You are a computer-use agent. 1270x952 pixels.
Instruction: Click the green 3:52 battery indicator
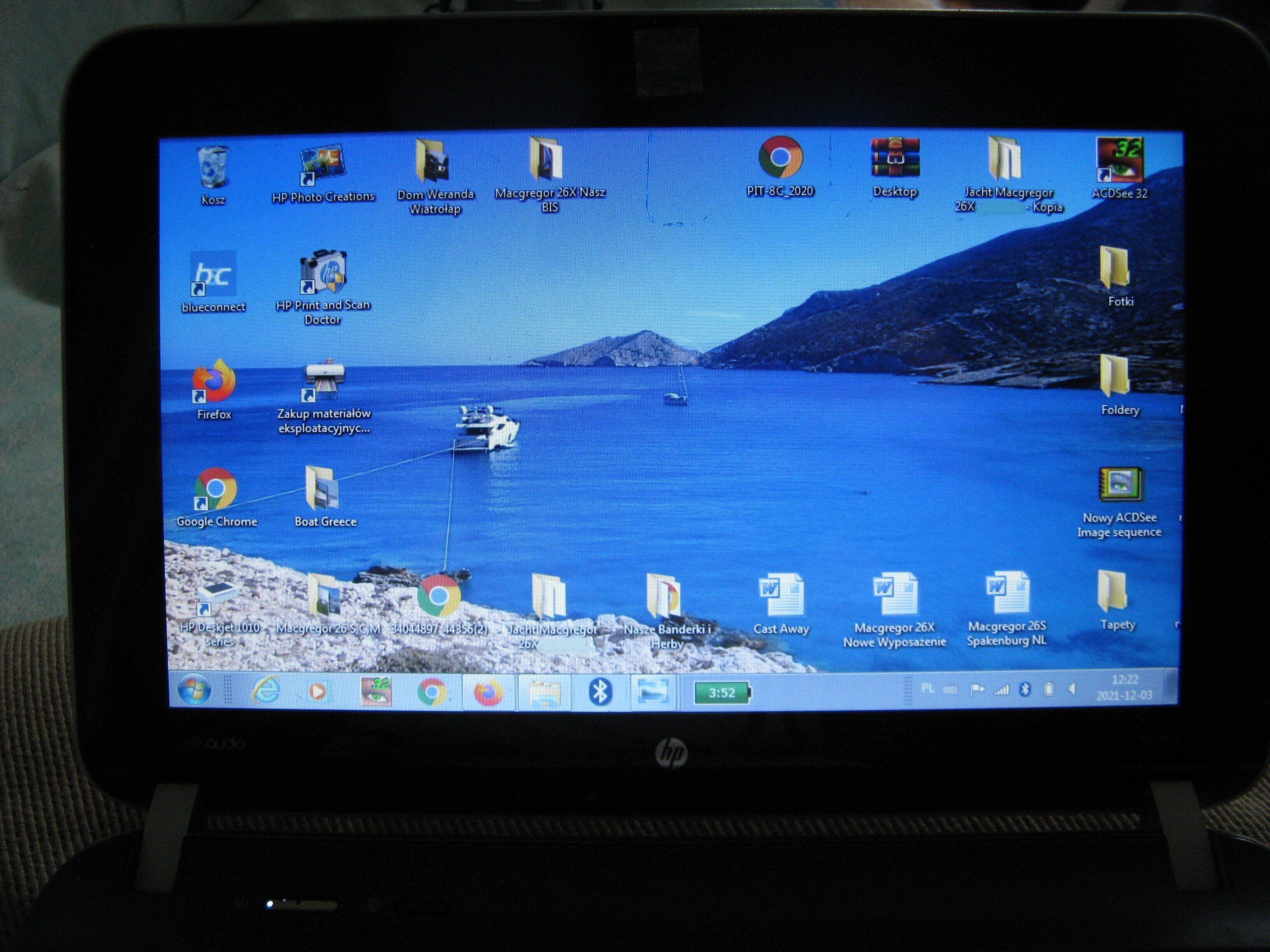click(722, 693)
